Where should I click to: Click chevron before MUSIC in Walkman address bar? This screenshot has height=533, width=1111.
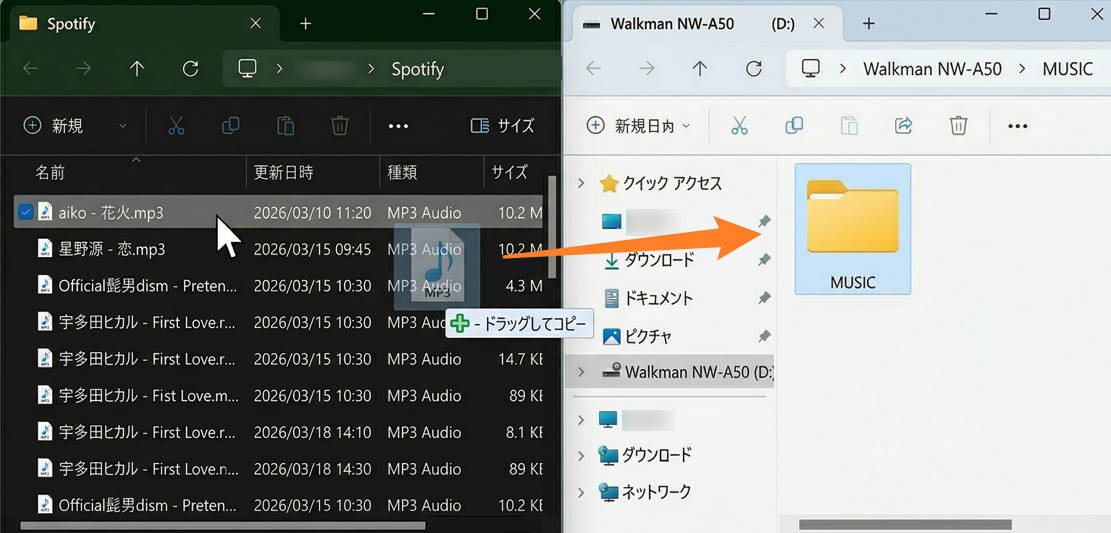pos(1022,69)
